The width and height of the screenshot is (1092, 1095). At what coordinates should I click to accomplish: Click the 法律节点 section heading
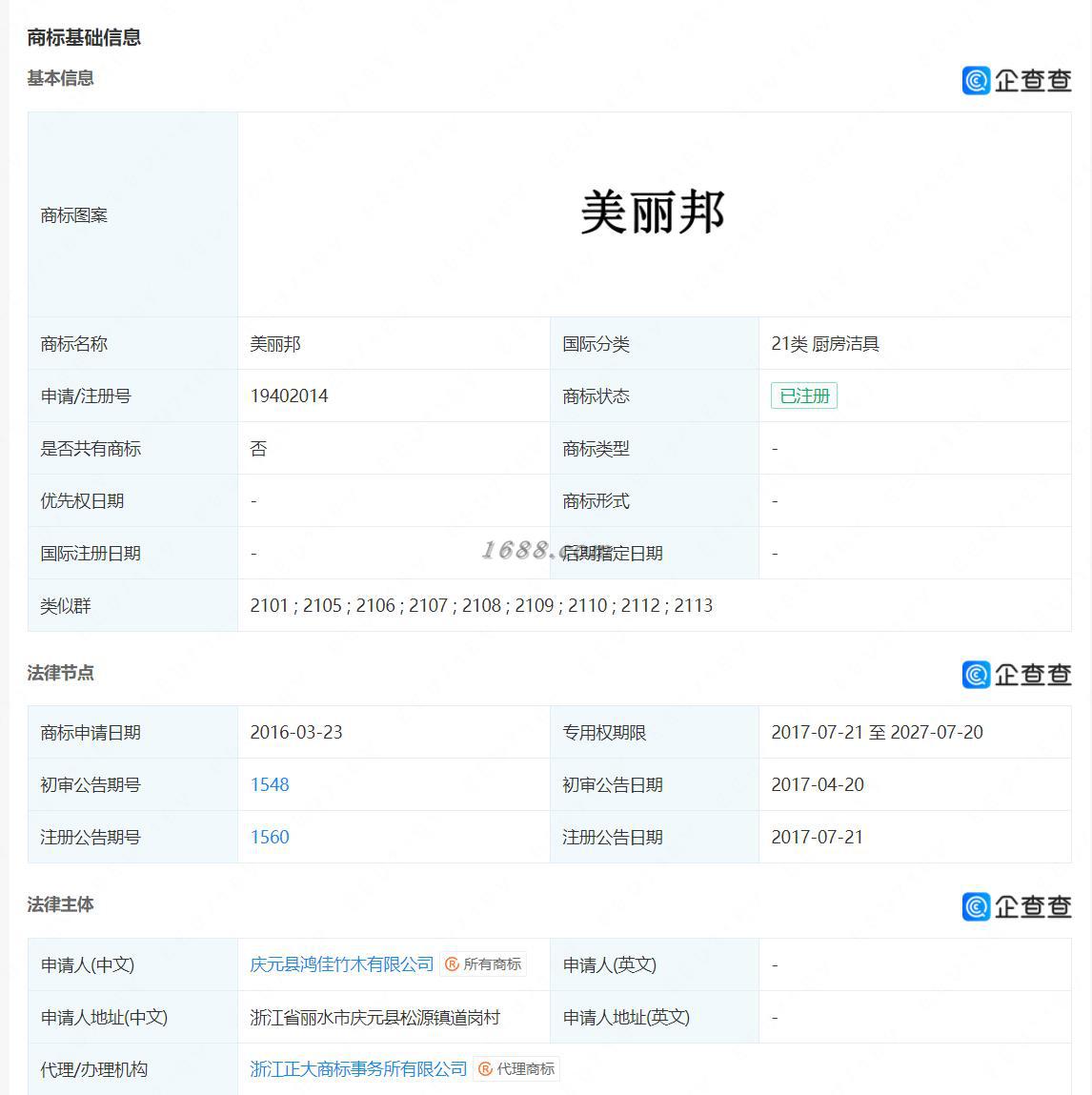[x=60, y=673]
